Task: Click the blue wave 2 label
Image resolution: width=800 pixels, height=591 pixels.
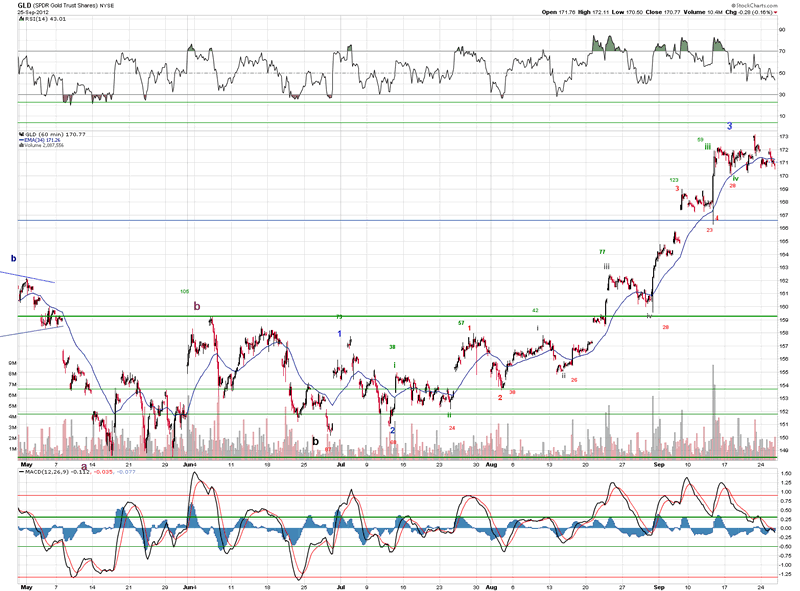Action: [x=393, y=430]
